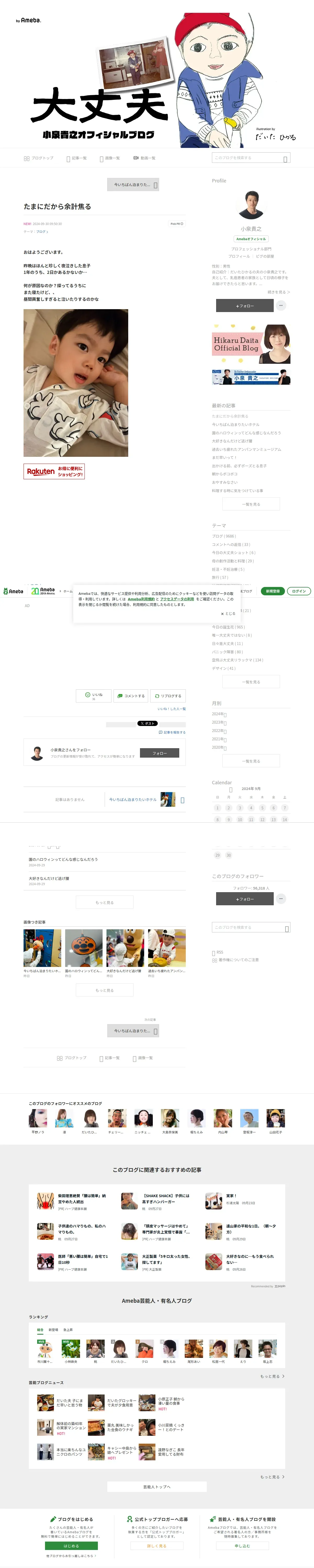
Task: Click the いいね smiley like button
Action: [x=94, y=696]
